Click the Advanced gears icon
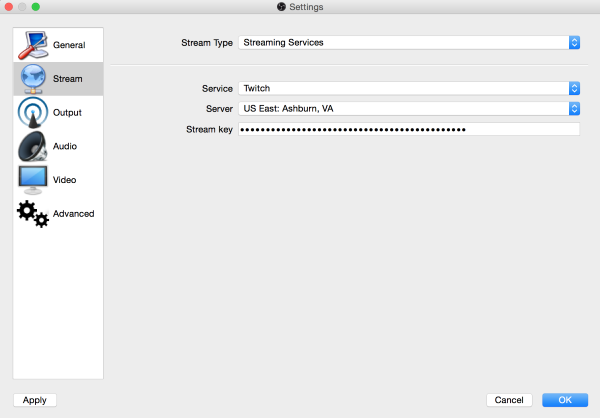This screenshot has width=600, height=418. (33, 214)
